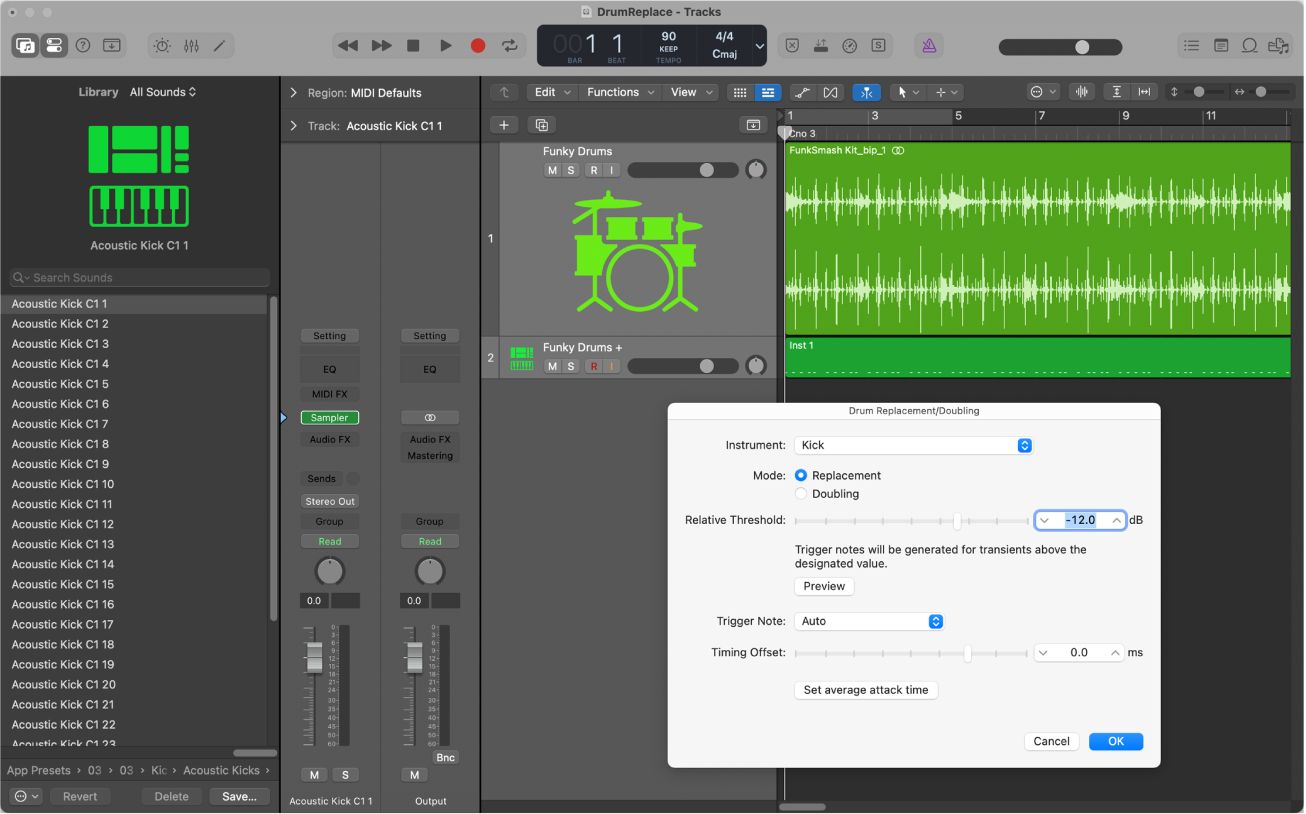
Task: Toggle Cycle mode with the repeat icon
Action: 510,45
